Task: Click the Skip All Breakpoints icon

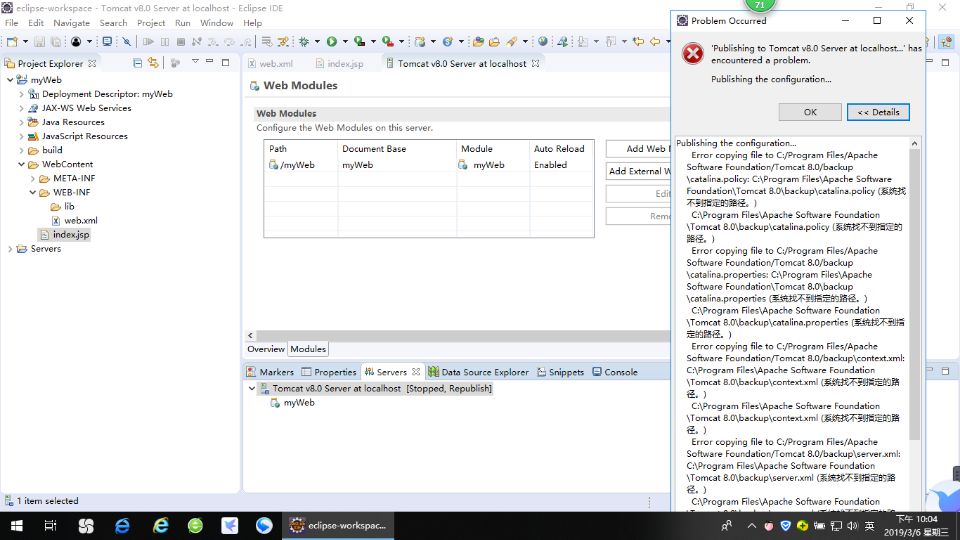Action: pyautogui.click(x=126, y=42)
